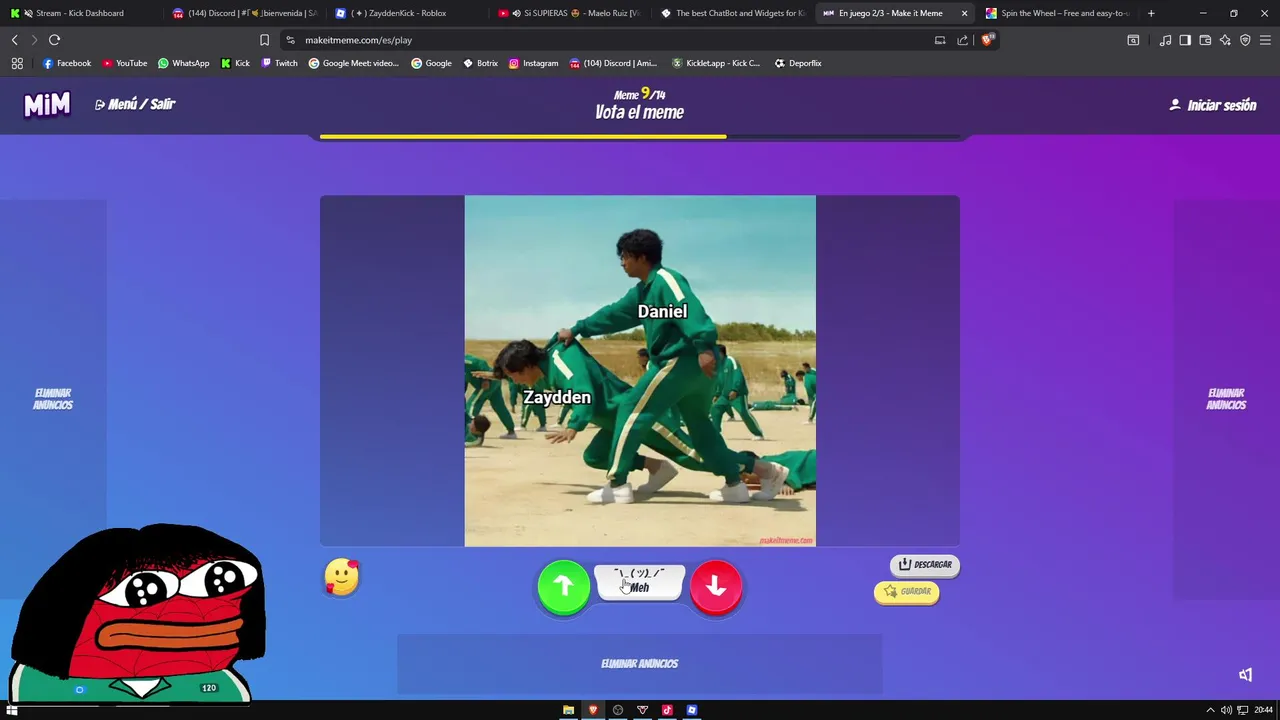Switch to ZayddenKick - Roblox tab
The width and height of the screenshot is (1280, 720).
tap(407, 13)
